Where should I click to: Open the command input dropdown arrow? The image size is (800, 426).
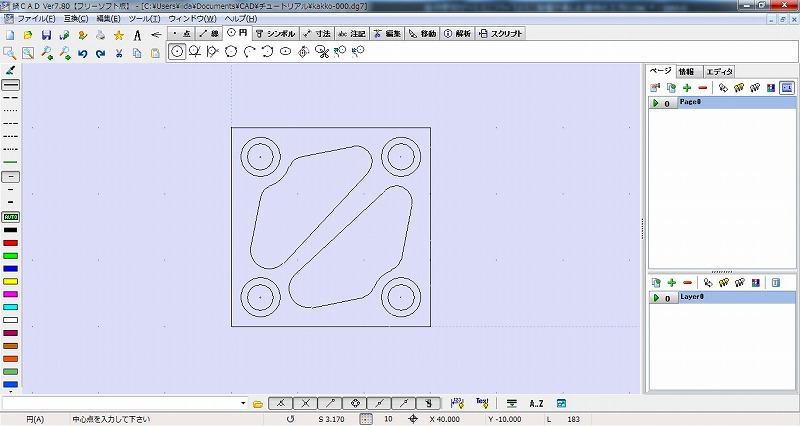click(x=243, y=403)
